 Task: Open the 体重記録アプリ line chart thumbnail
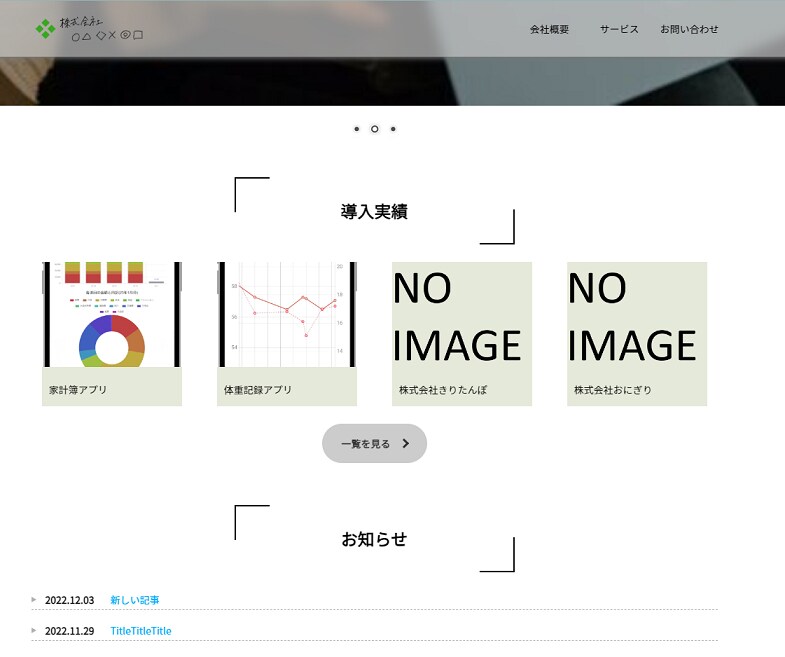(x=287, y=314)
